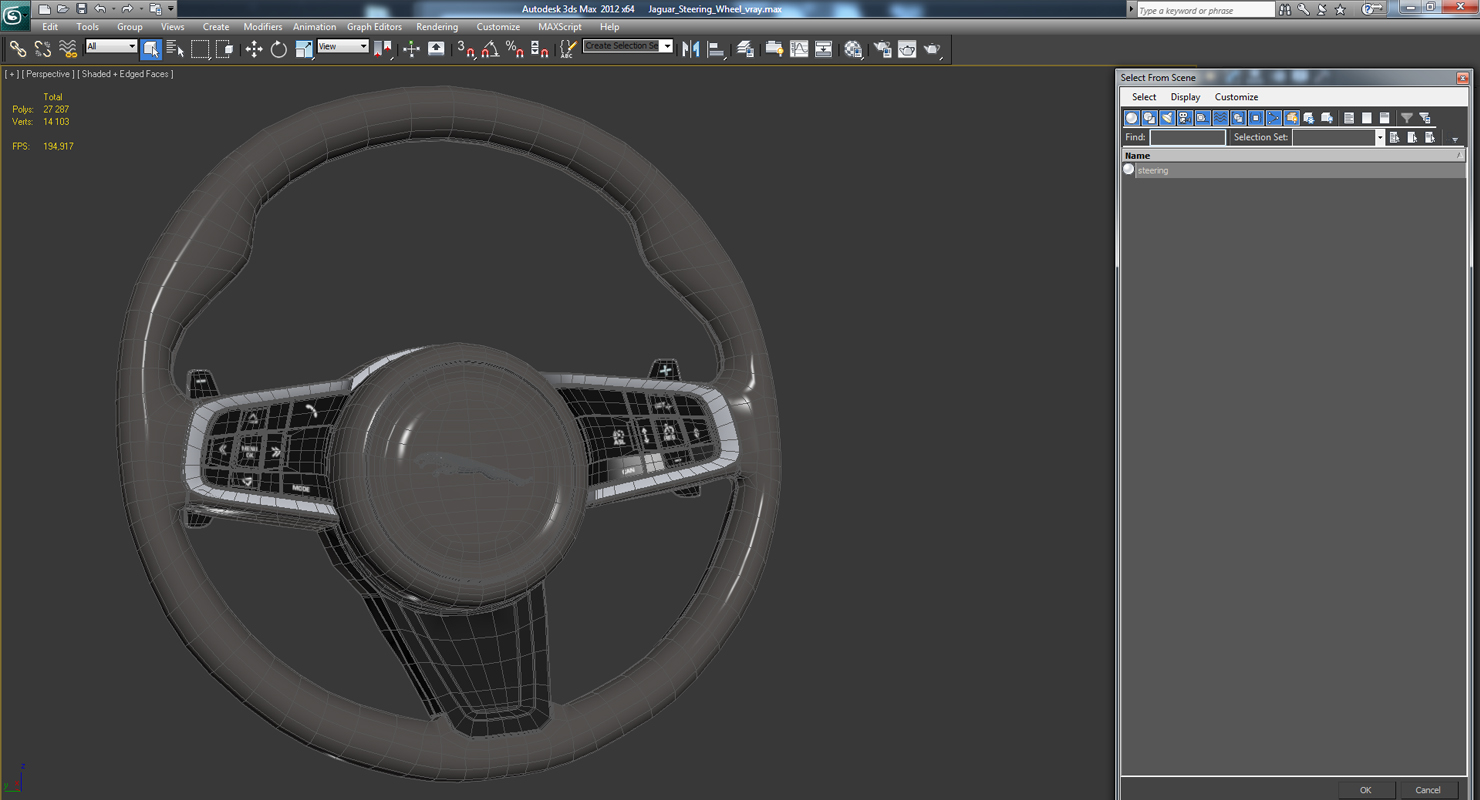
Task: Toggle Keyboard Shortcut Override icon
Action: point(436,49)
